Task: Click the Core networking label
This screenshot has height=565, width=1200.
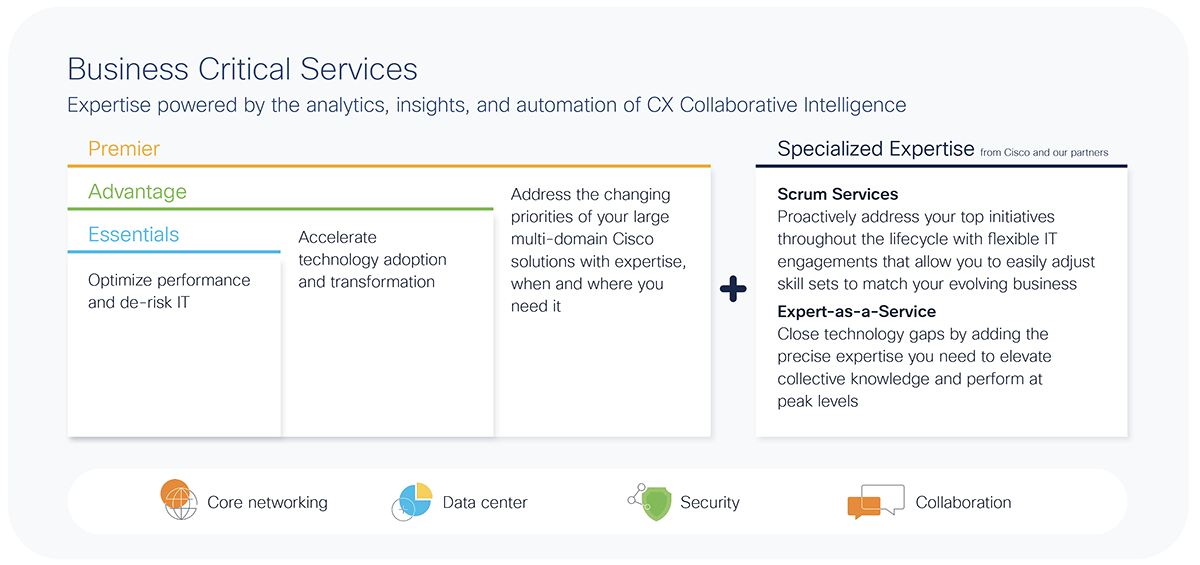Action: pyautogui.click(x=267, y=503)
